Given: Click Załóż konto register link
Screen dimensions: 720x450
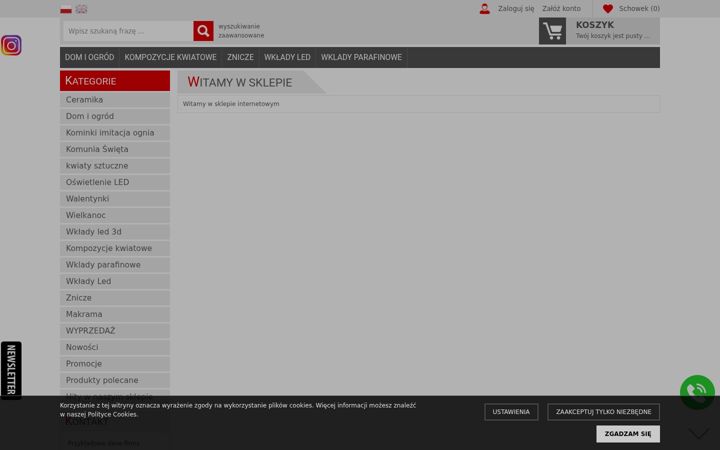Looking at the screenshot, I should click(x=561, y=9).
